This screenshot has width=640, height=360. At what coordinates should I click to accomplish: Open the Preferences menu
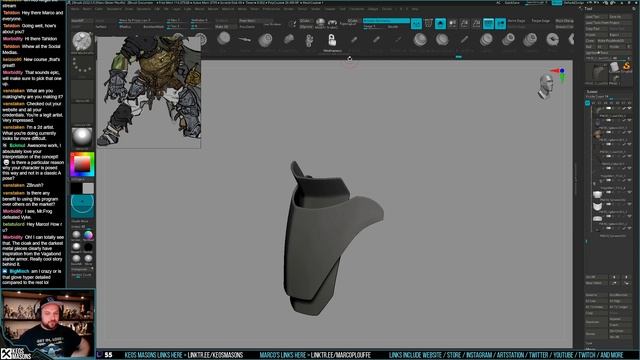click(x=271, y=9)
